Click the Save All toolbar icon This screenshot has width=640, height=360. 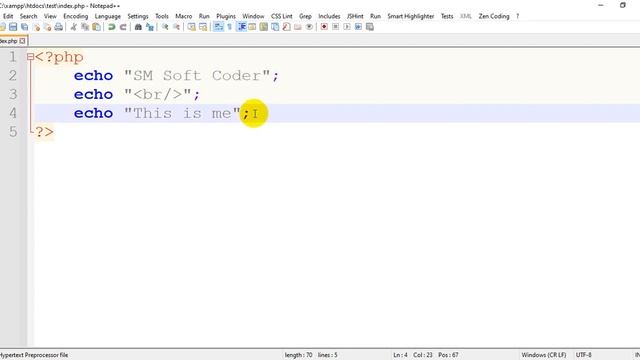tap(24, 27)
